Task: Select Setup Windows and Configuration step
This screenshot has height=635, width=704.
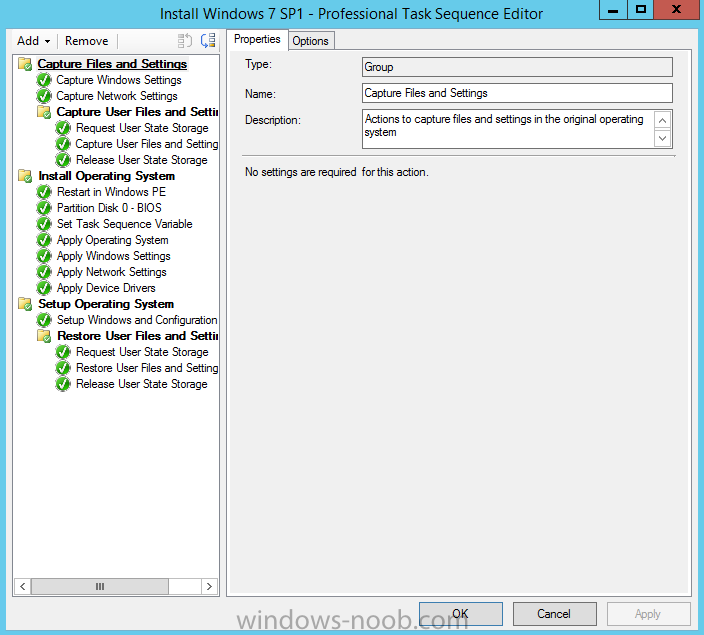Action: [137, 320]
